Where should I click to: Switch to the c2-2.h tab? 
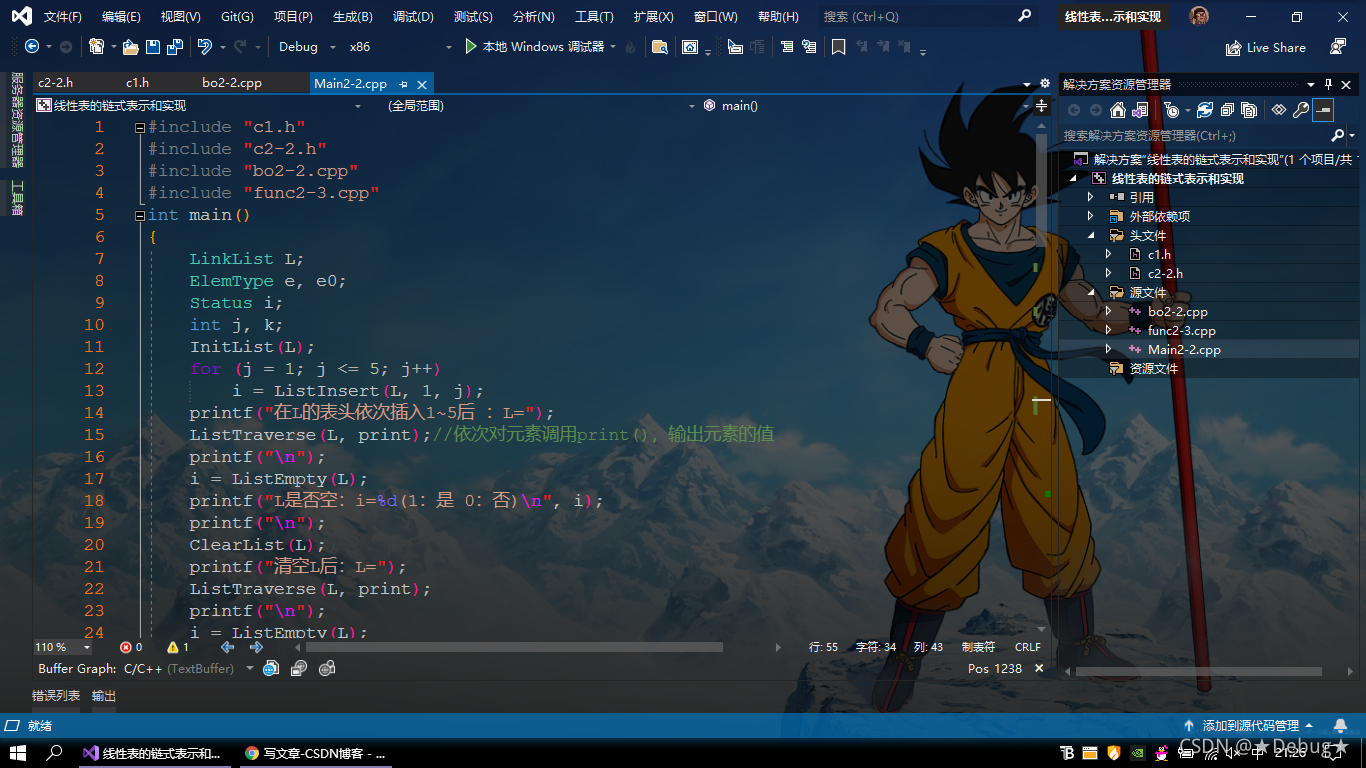[55, 84]
